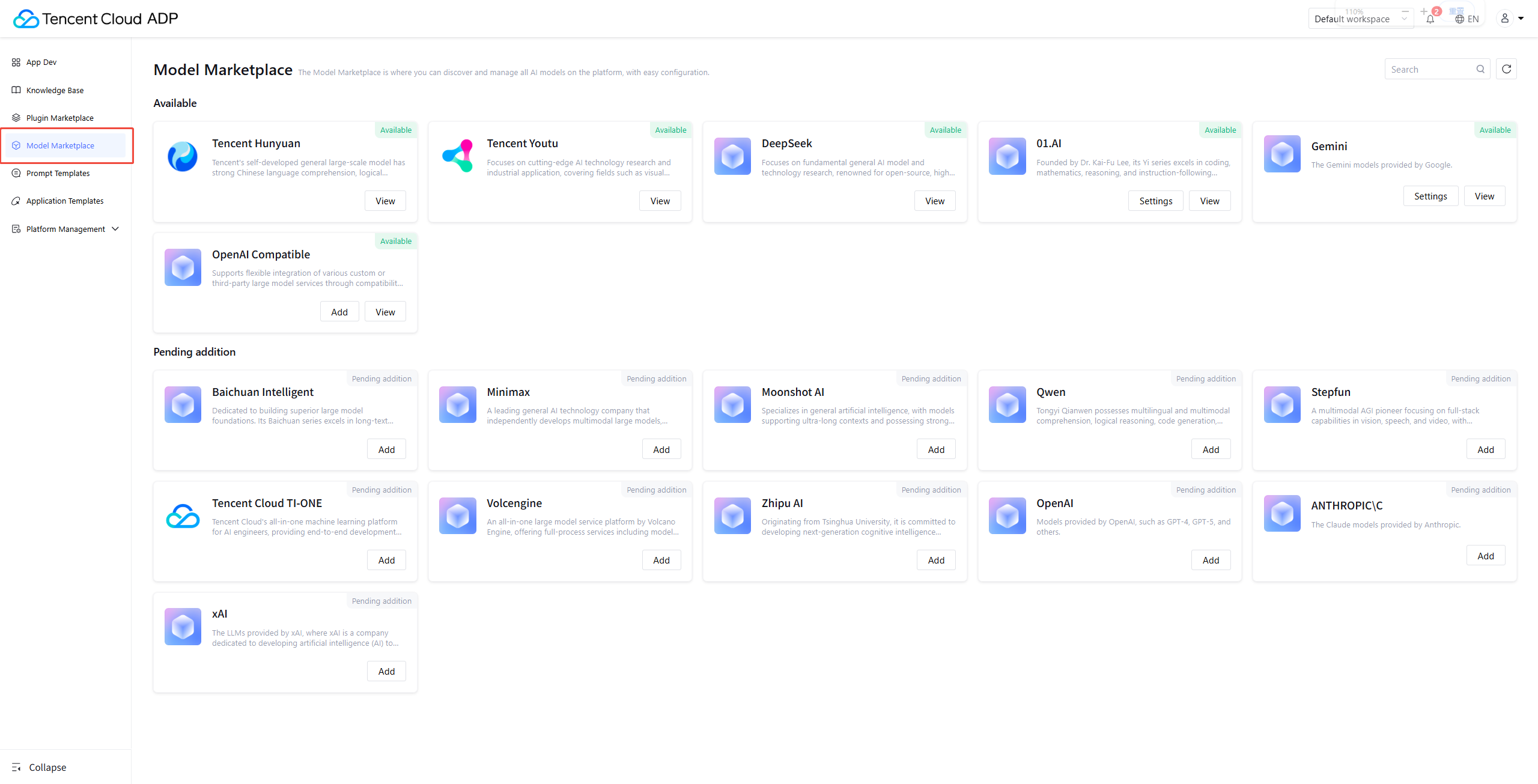Click the Tencent Cloud TI-ONE logo icon
Viewport: 1538px width, 784px height.
183,516
